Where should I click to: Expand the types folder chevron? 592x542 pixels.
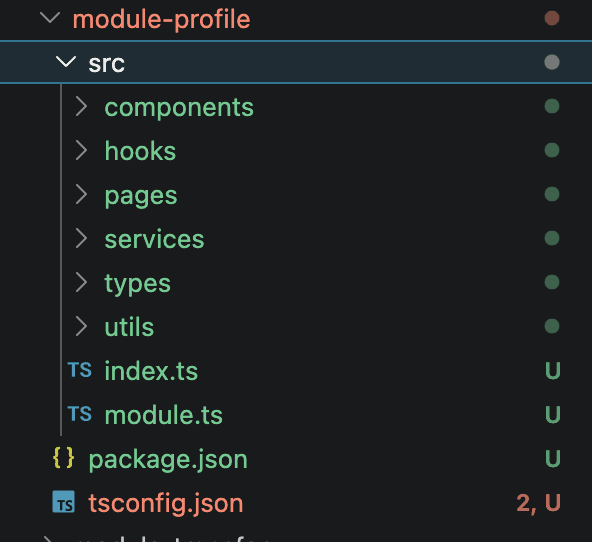[x=81, y=282]
